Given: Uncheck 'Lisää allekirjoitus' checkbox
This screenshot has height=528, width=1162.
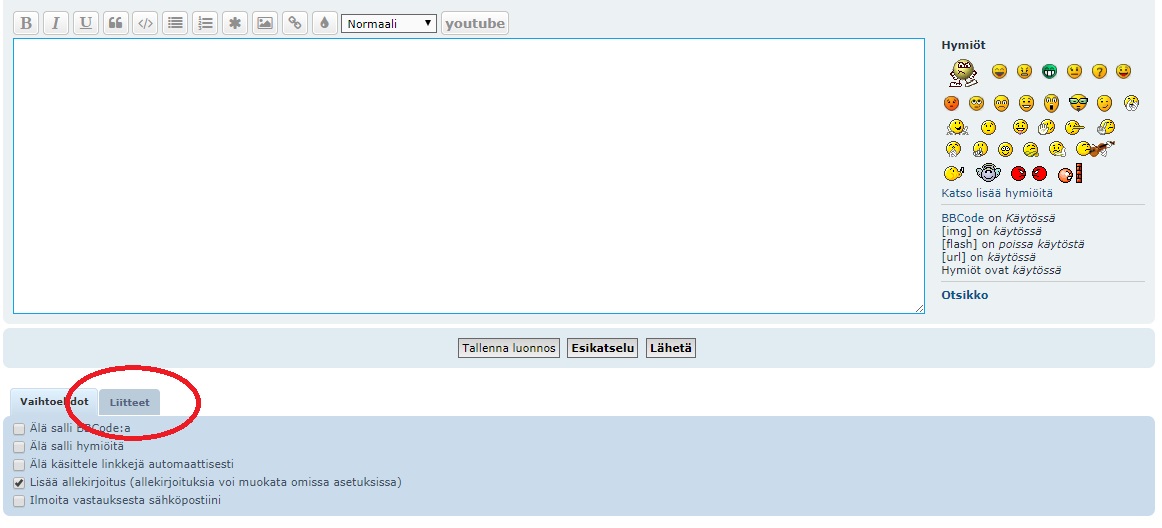Looking at the screenshot, I should pyautogui.click(x=19, y=483).
